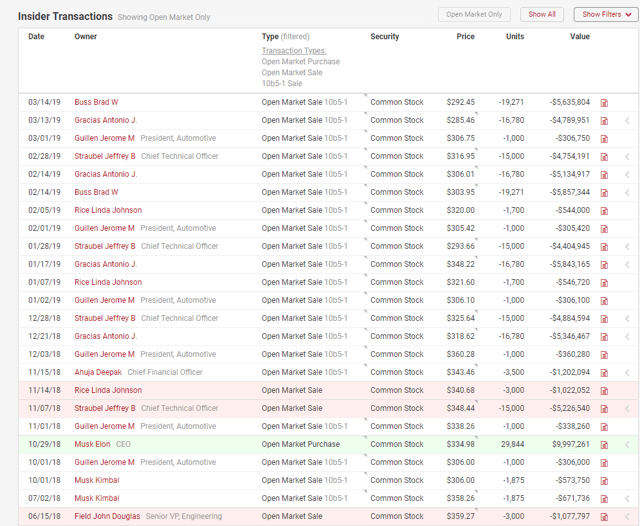Open Ahuja Deepak owner link
Screen dimensions: 640x526
click(x=98, y=372)
